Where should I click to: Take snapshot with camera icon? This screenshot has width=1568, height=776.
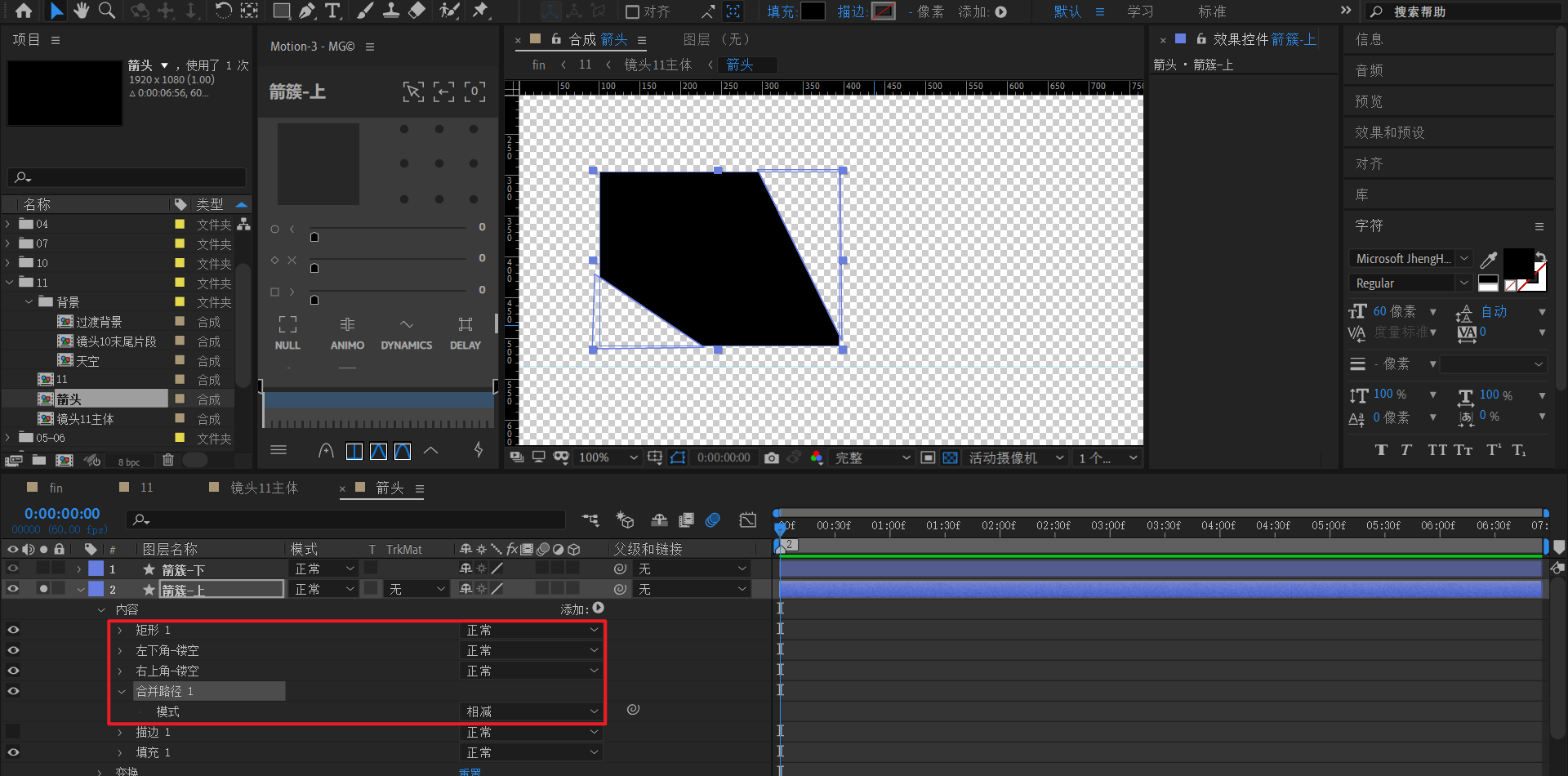point(772,458)
